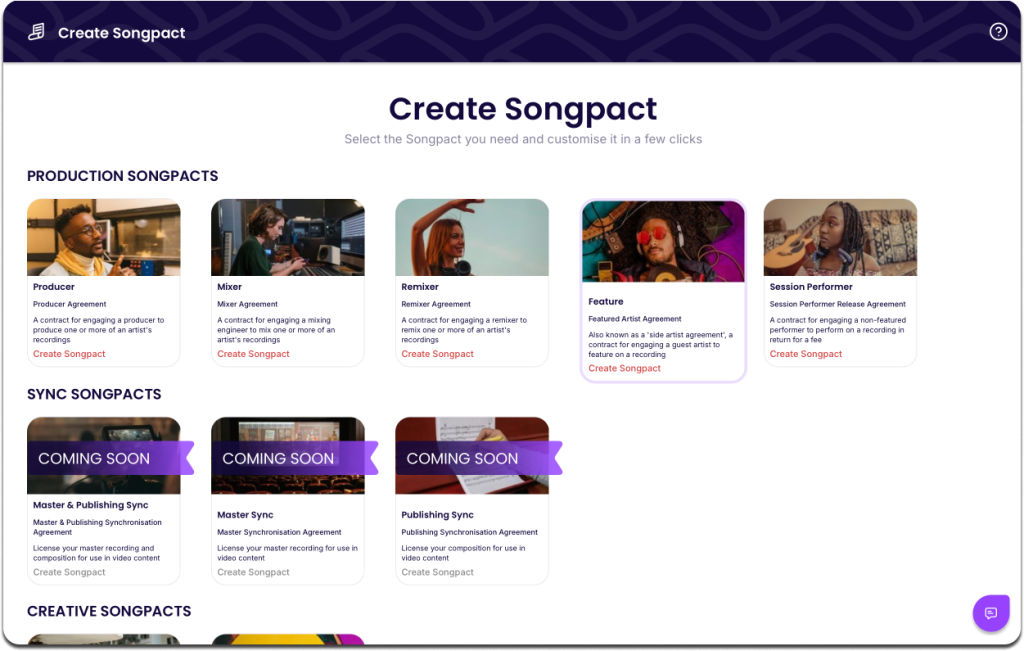This screenshot has width=1024, height=651.
Task: Click the large "Create Songpact" page heading
Action: (x=523, y=109)
